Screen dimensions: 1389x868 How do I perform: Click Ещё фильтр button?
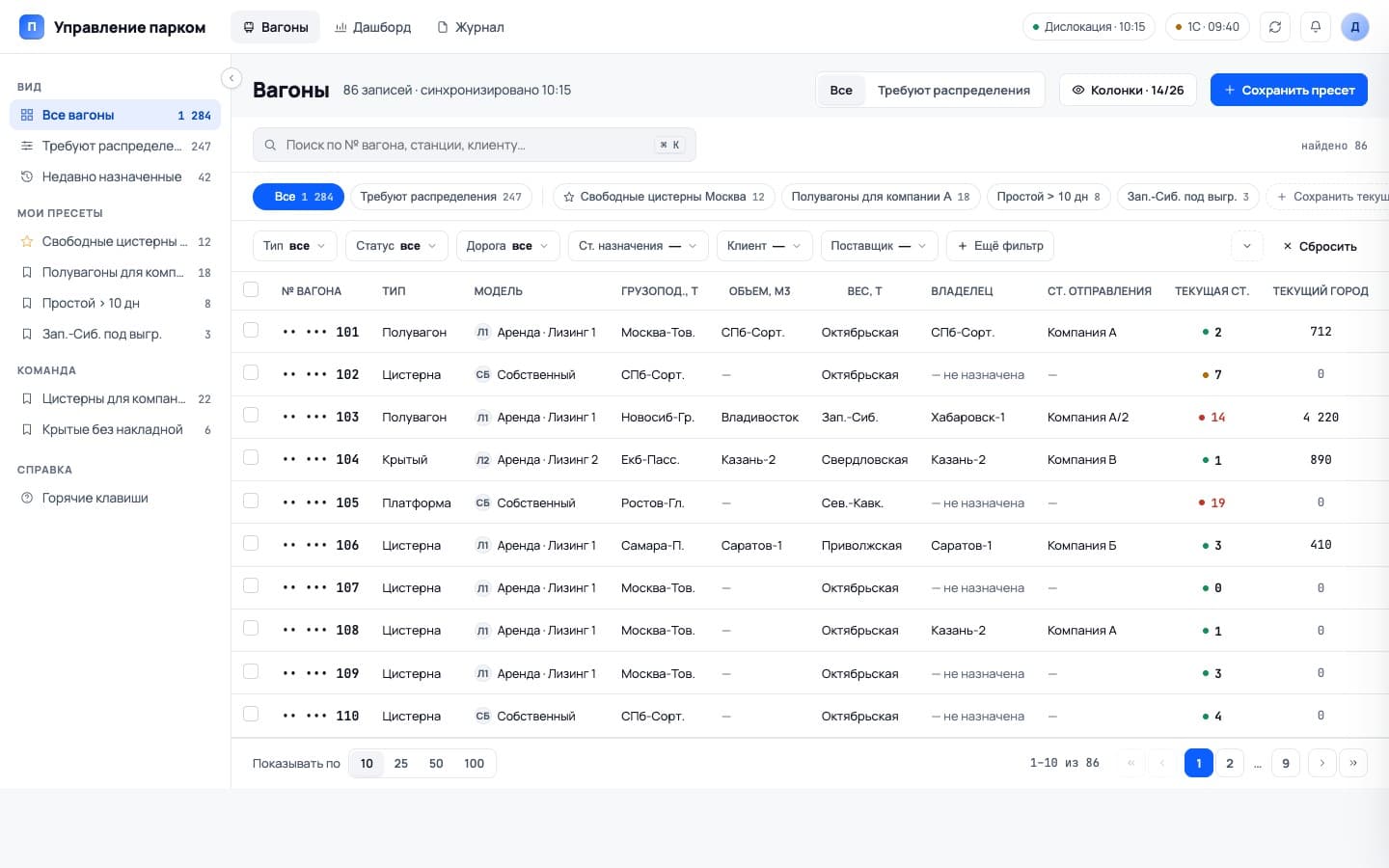point(1000,246)
